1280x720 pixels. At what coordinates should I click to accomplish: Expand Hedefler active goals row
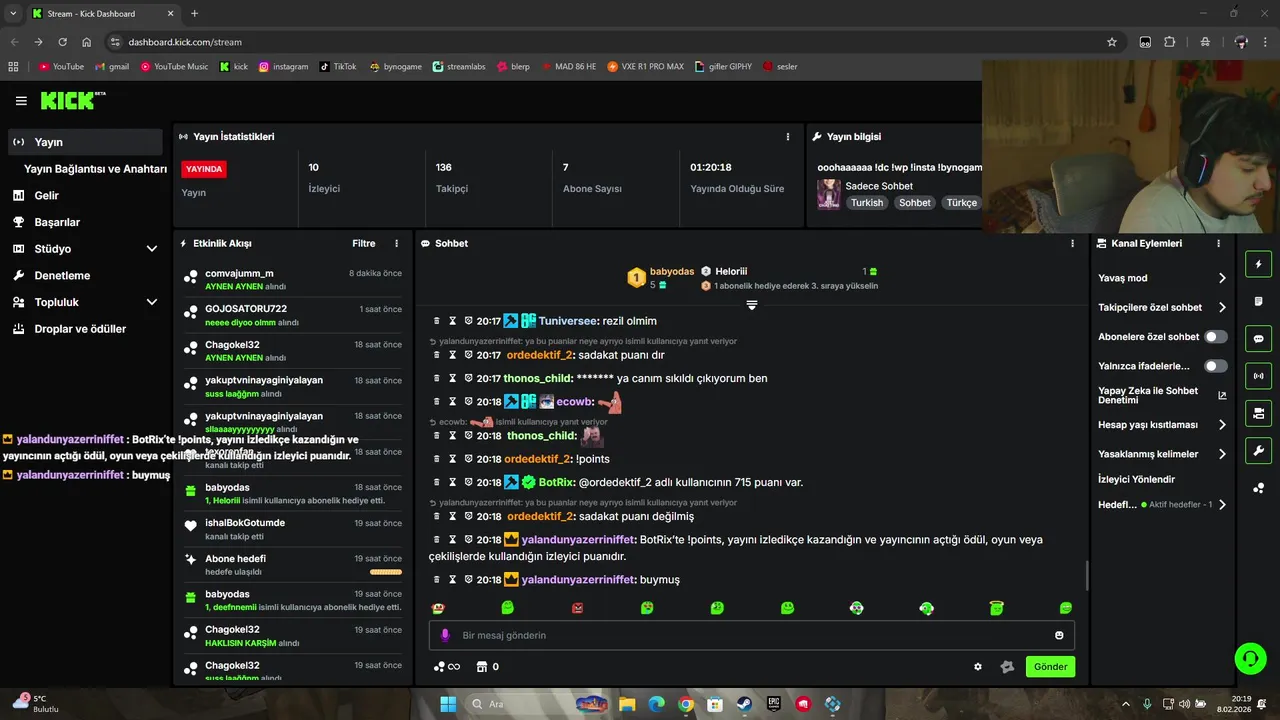tap(1162, 505)
